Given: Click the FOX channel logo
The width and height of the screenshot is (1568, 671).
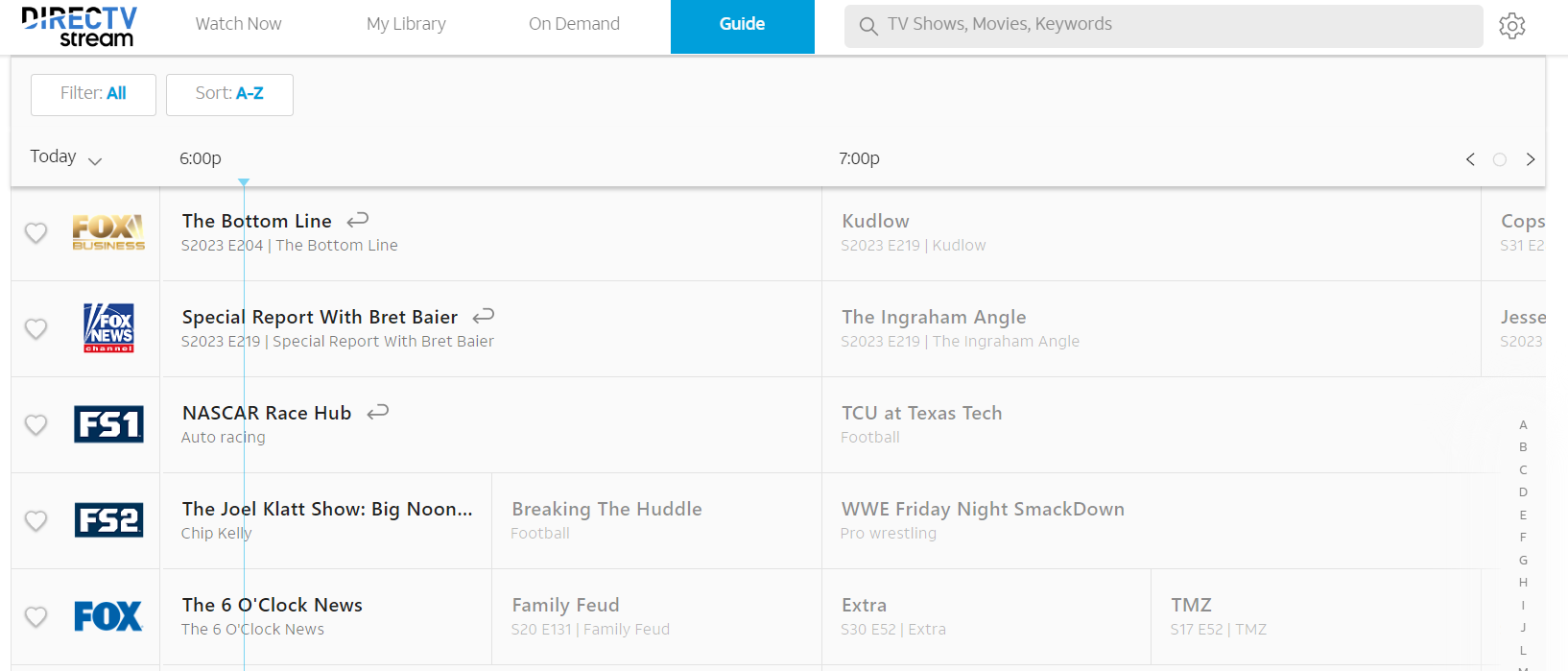Looking at the screenshot, I should pos(108,616).
